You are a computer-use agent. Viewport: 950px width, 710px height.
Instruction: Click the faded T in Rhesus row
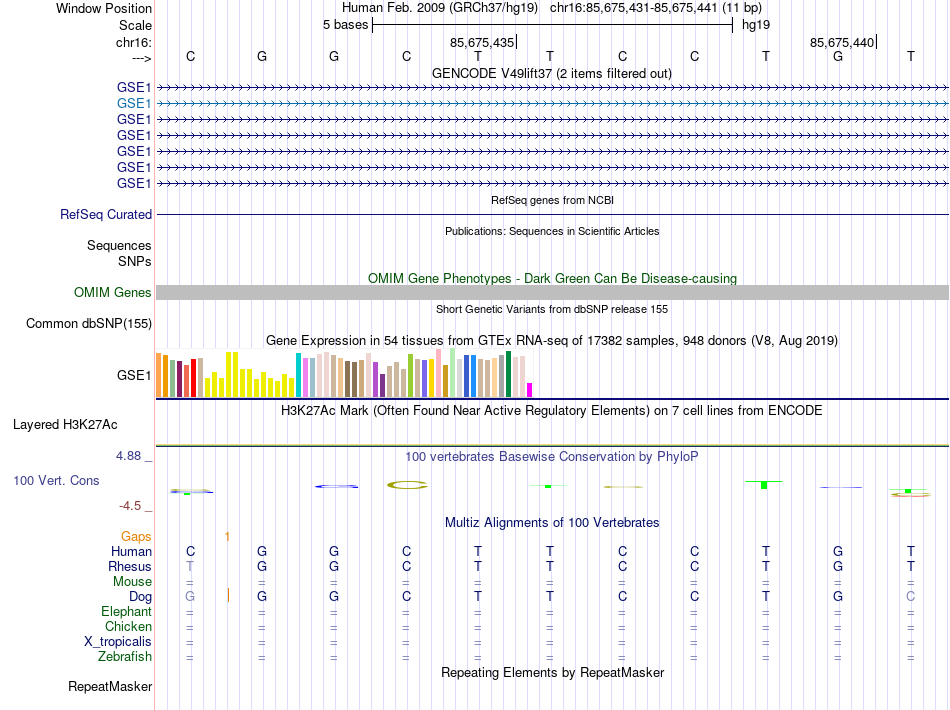pyautogui.click(x=190, y=566)
